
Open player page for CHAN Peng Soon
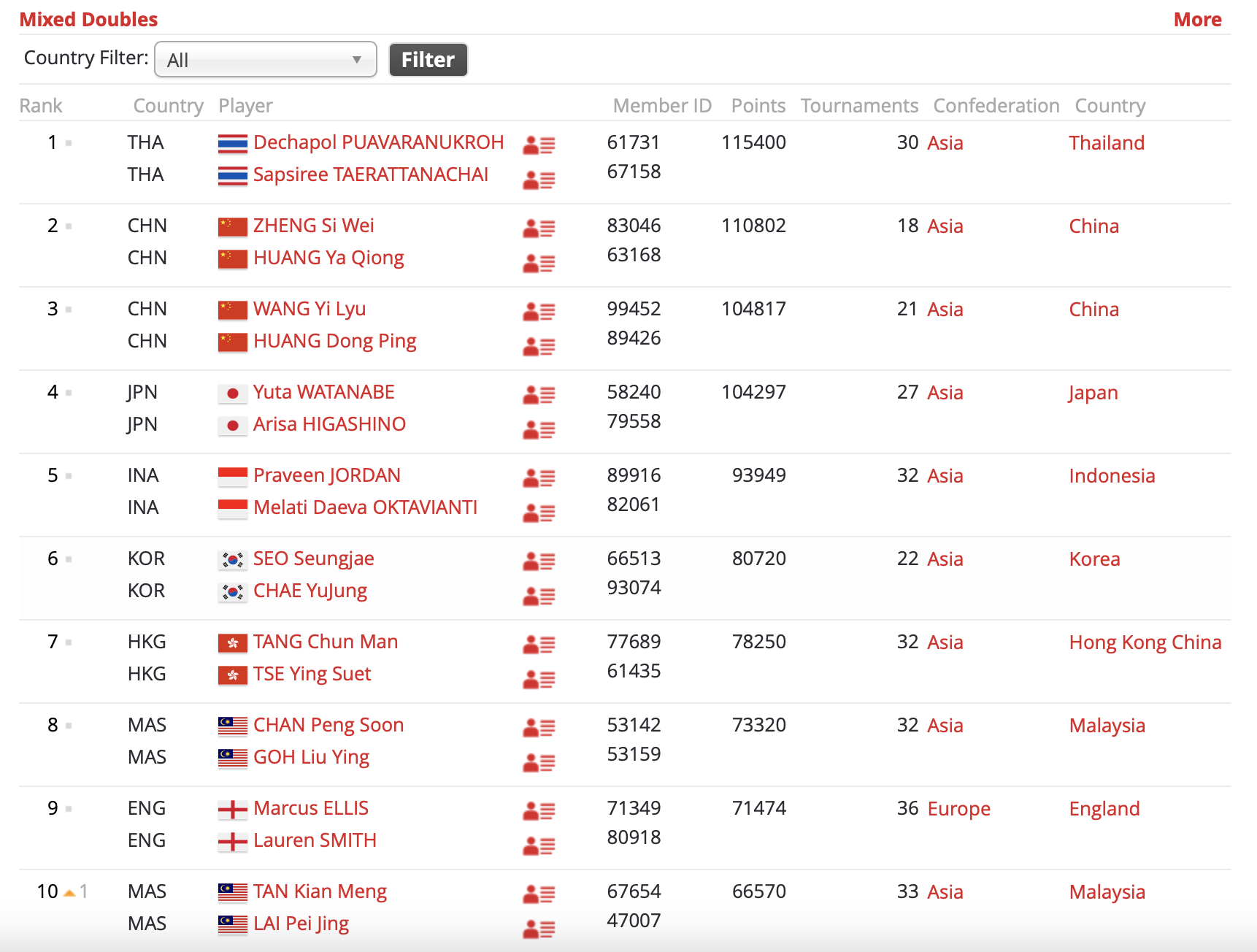[328, 725]
